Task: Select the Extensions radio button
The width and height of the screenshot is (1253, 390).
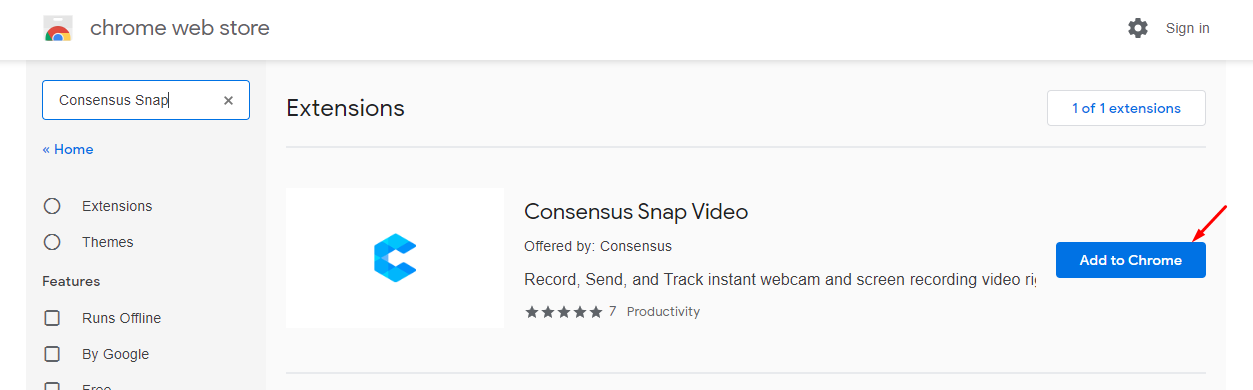Action: (52, 206)
